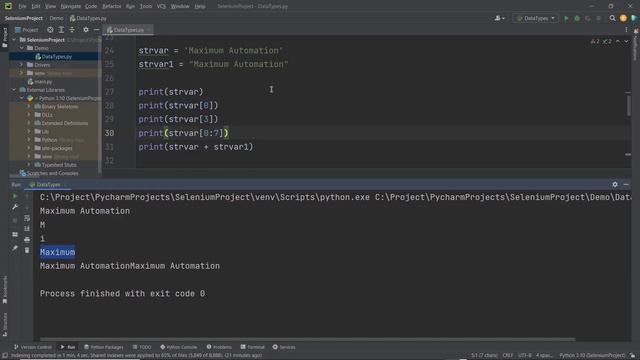This screenshot has height=360, width=640.
Task: Run the DataTypes configuration with green play icon
Action: coord(566,18)
